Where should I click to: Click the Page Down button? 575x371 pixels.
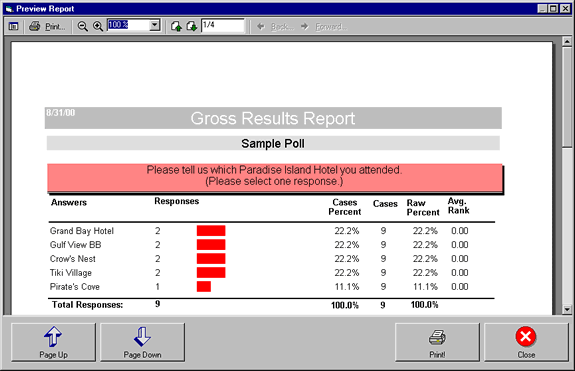pos(142,342)
